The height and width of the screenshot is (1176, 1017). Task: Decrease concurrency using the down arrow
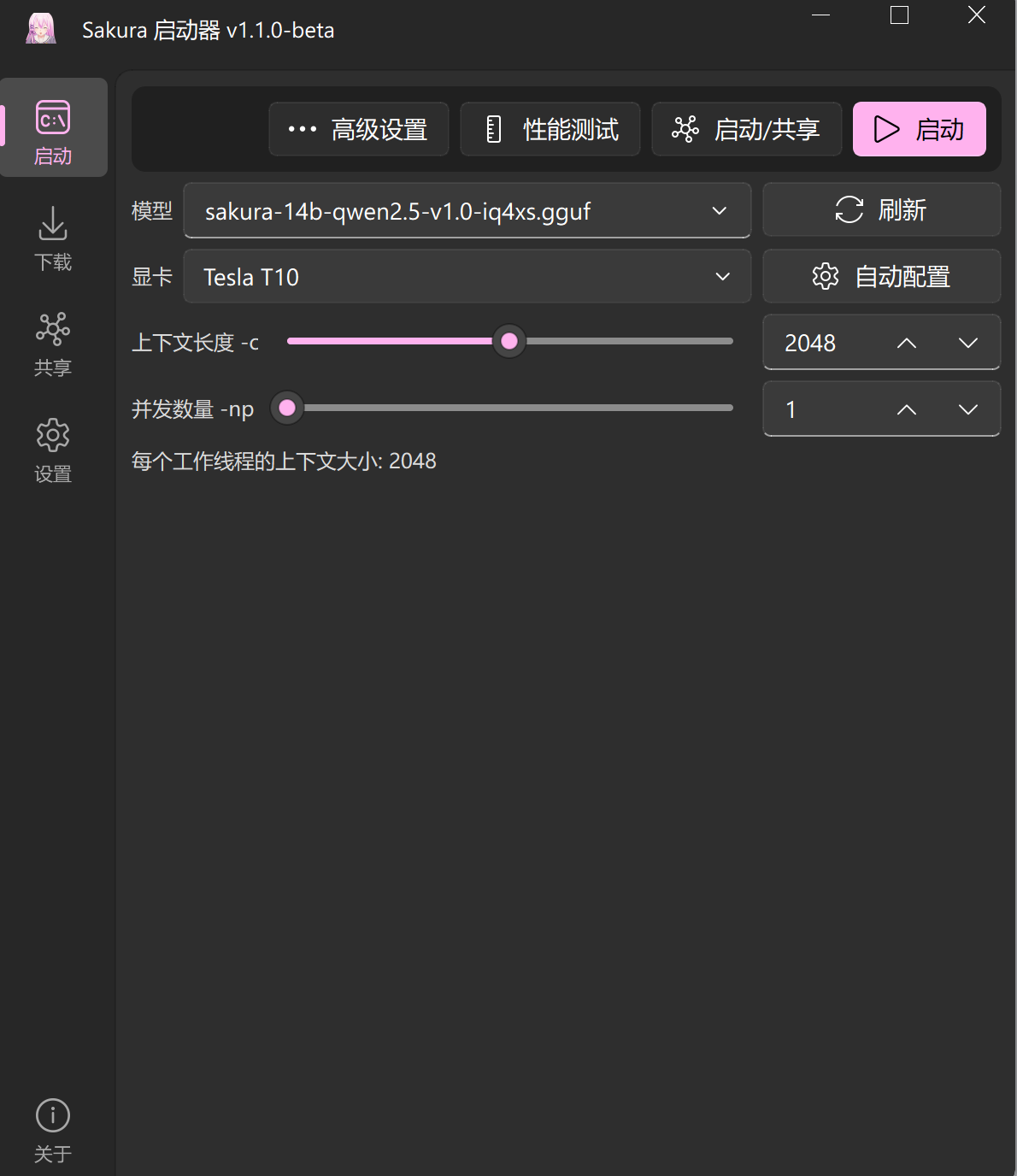[968, 409]
